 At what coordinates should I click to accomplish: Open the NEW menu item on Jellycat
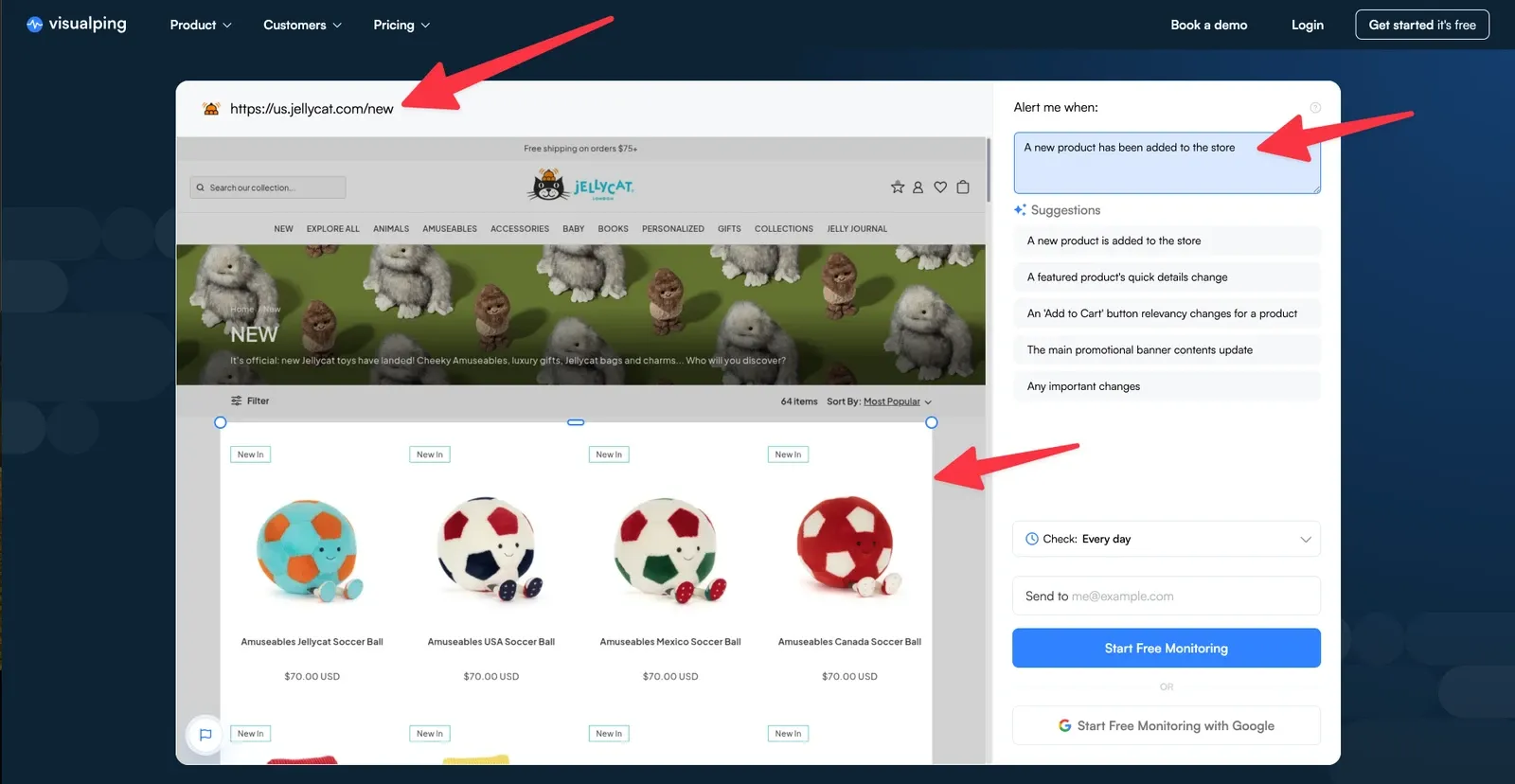[x=283, y=229]
